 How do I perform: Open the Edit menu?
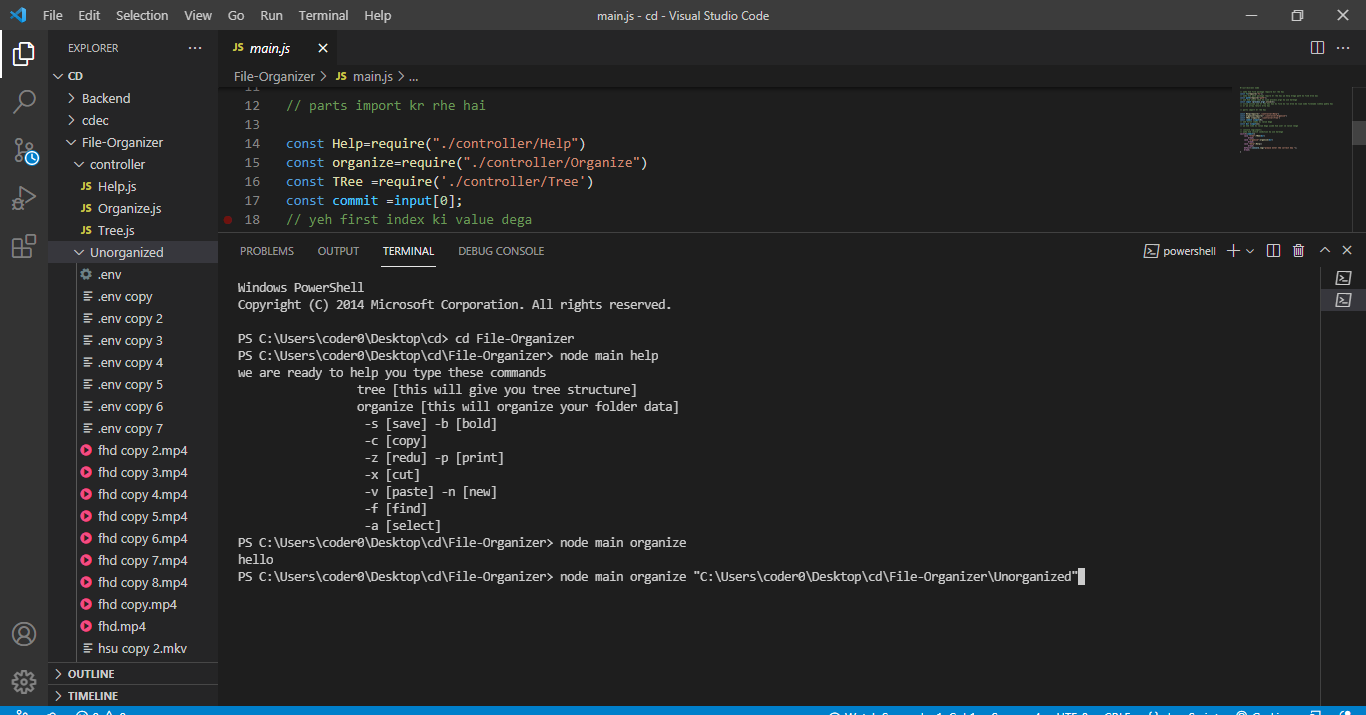tap(89, 15)
